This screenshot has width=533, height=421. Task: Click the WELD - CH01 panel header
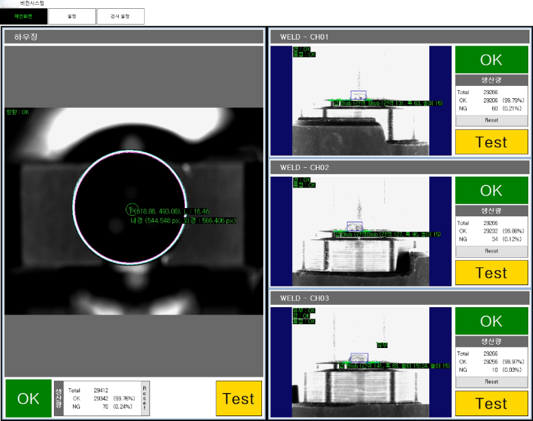pyautogui.click(x=400, y=37)
